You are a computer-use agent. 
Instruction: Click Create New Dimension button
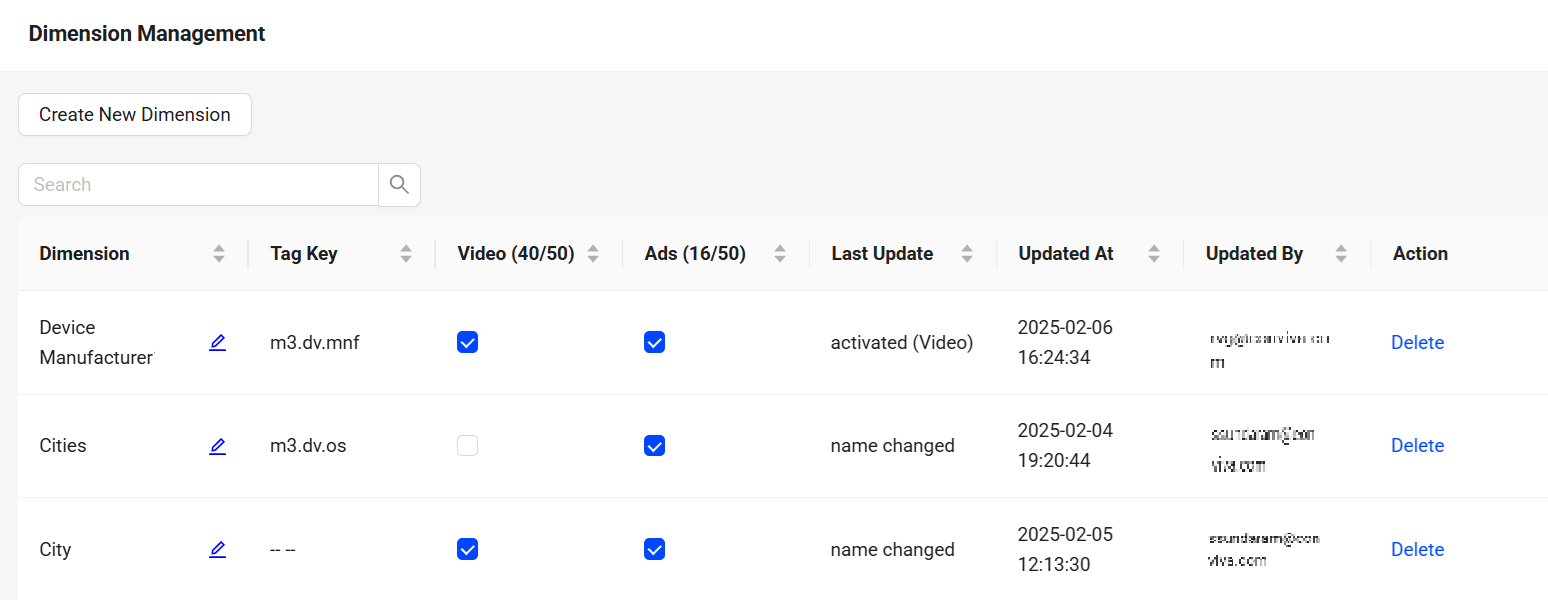(135, 115)
